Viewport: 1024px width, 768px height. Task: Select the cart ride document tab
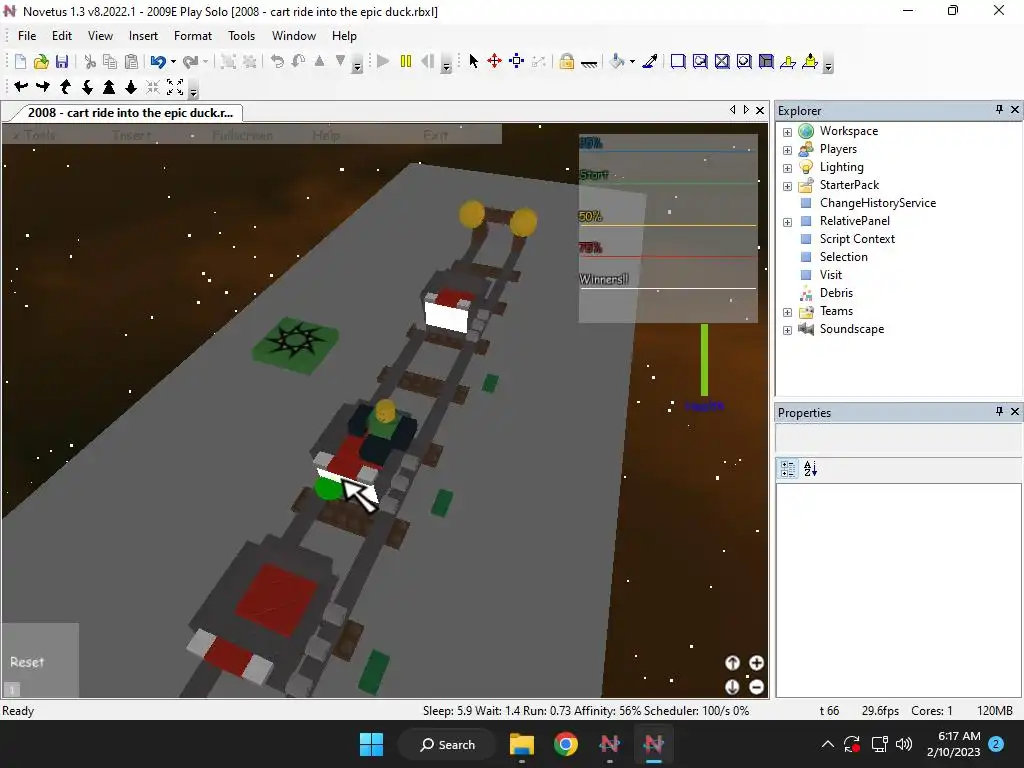tap(129, 113)
